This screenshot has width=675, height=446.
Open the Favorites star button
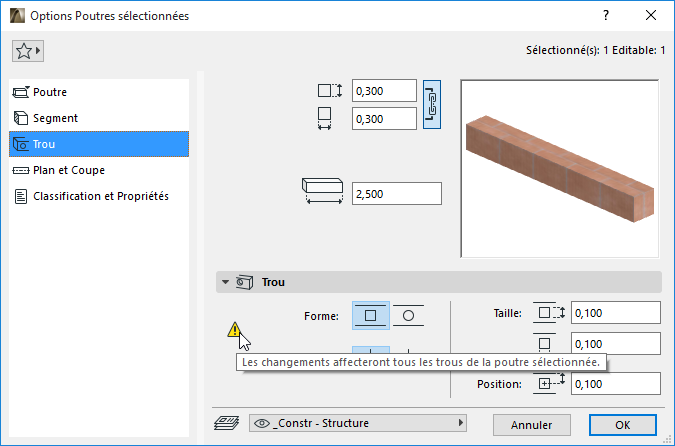[x=28, y=51]
